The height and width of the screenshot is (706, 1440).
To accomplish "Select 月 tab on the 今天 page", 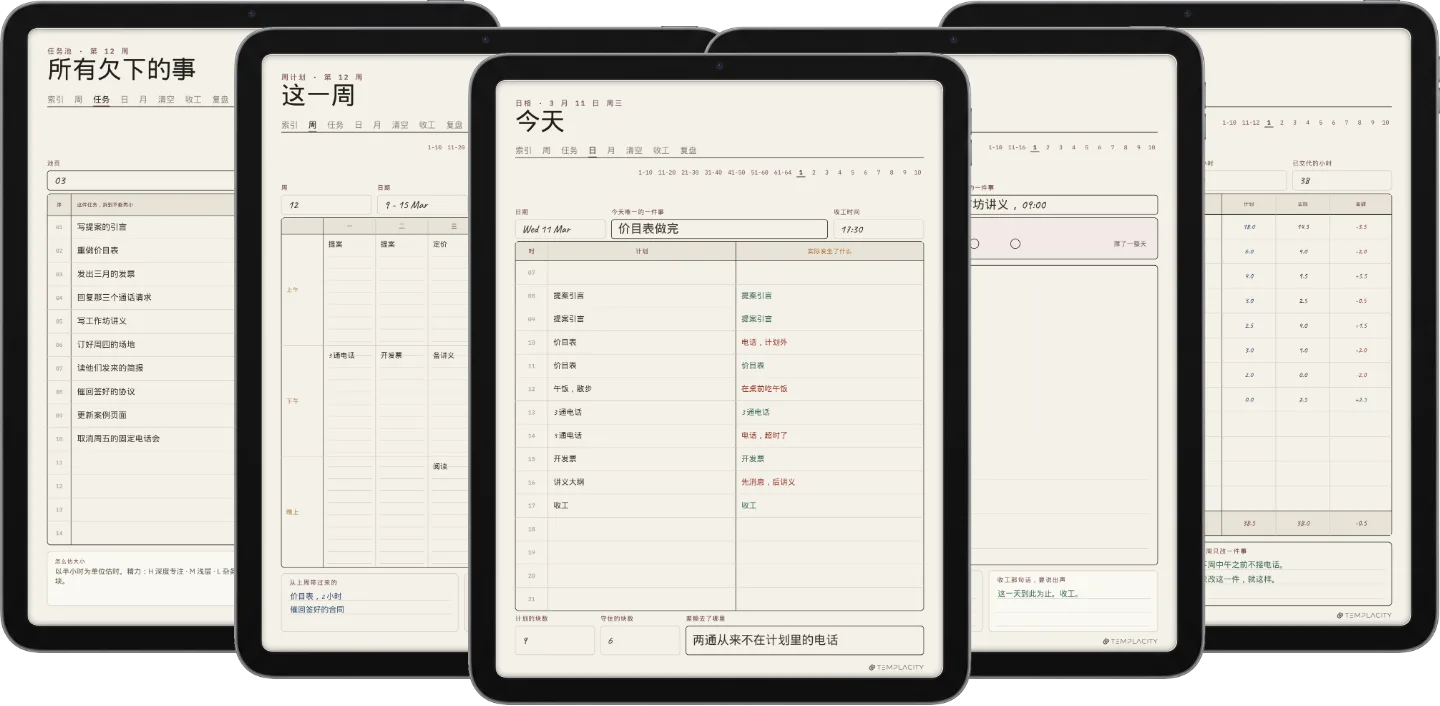I will pyautogui.click(x=611, y=151).
